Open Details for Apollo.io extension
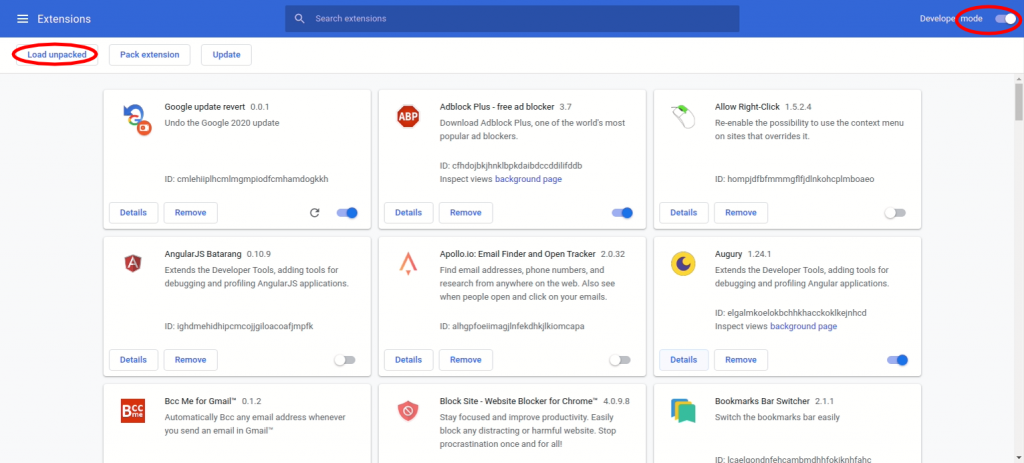The height and width of the screenshot is (463, 1024). pos(408,360)
